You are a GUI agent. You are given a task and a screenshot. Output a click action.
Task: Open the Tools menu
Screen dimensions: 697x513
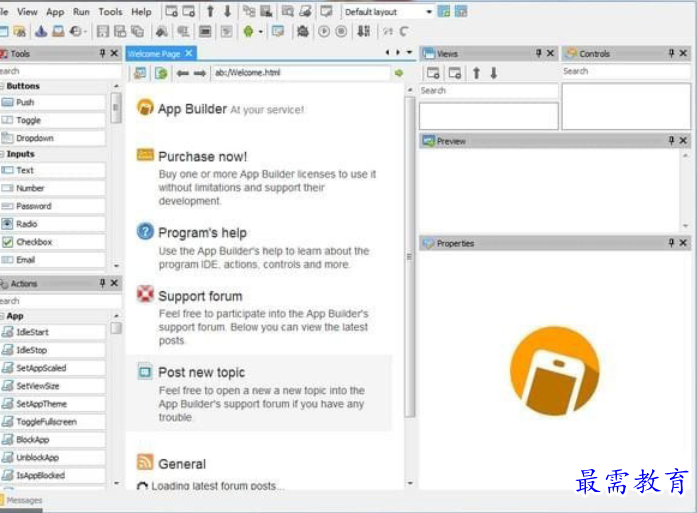[x=110, y=12]
